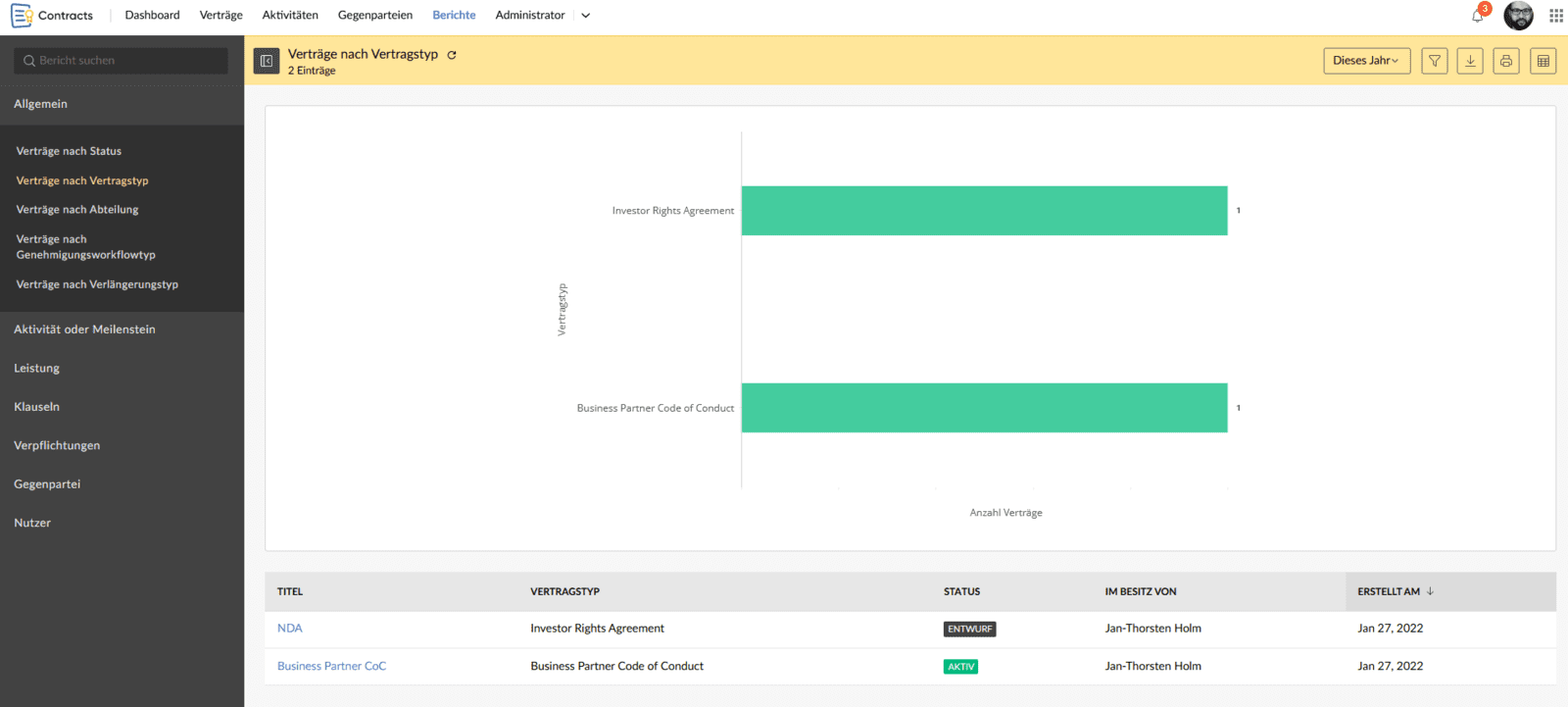Open the Administrator tab

pyautogui.click(x=530, y=16)
